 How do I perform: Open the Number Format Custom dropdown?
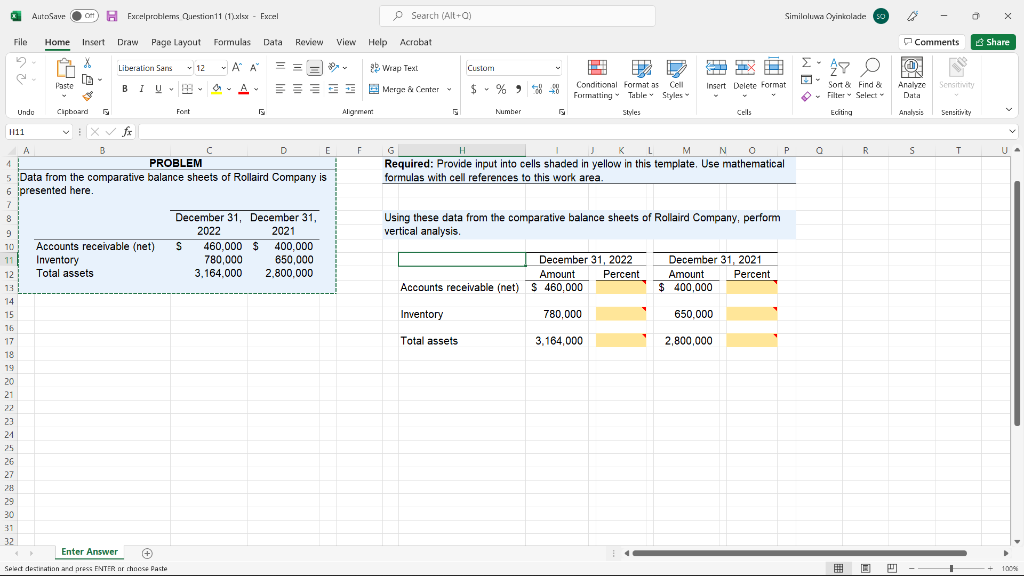click(x=558, y=67)
